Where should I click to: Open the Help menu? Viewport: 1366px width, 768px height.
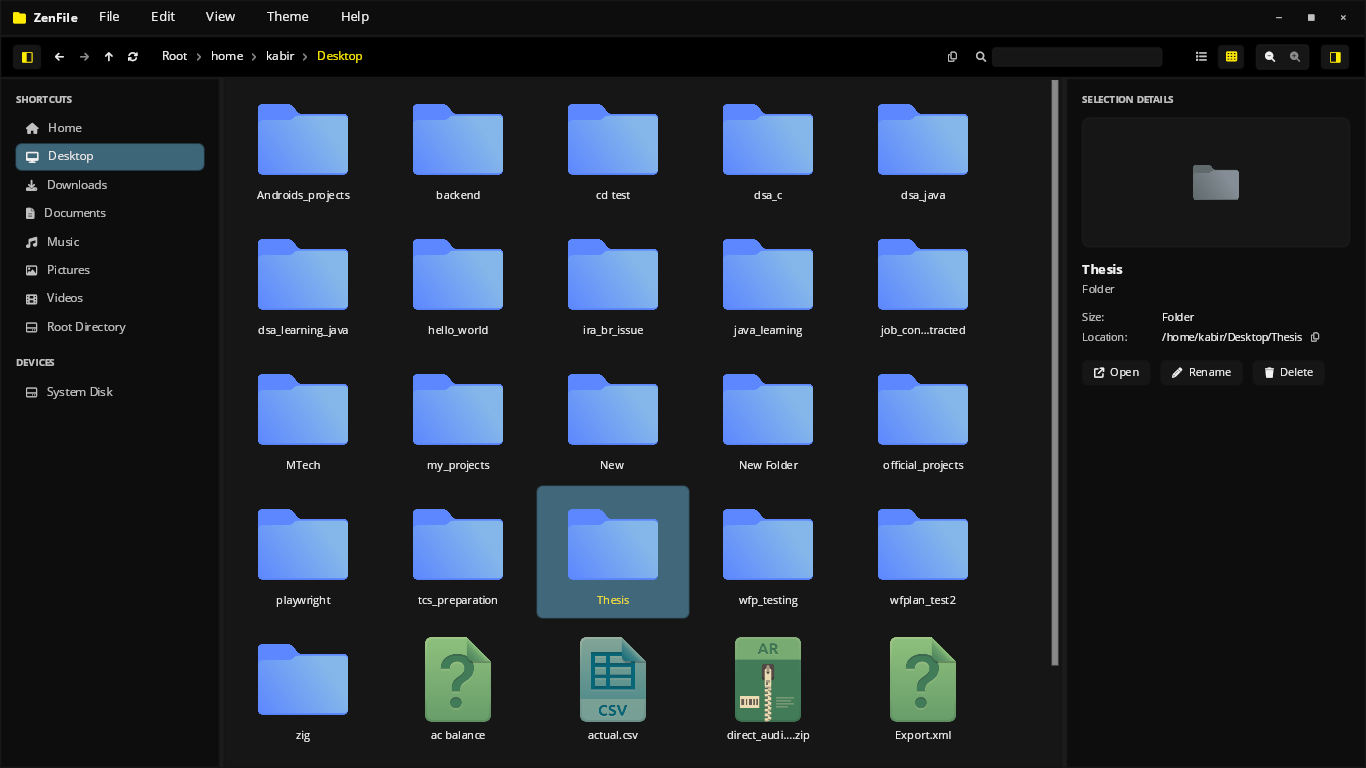coord(355,16)
